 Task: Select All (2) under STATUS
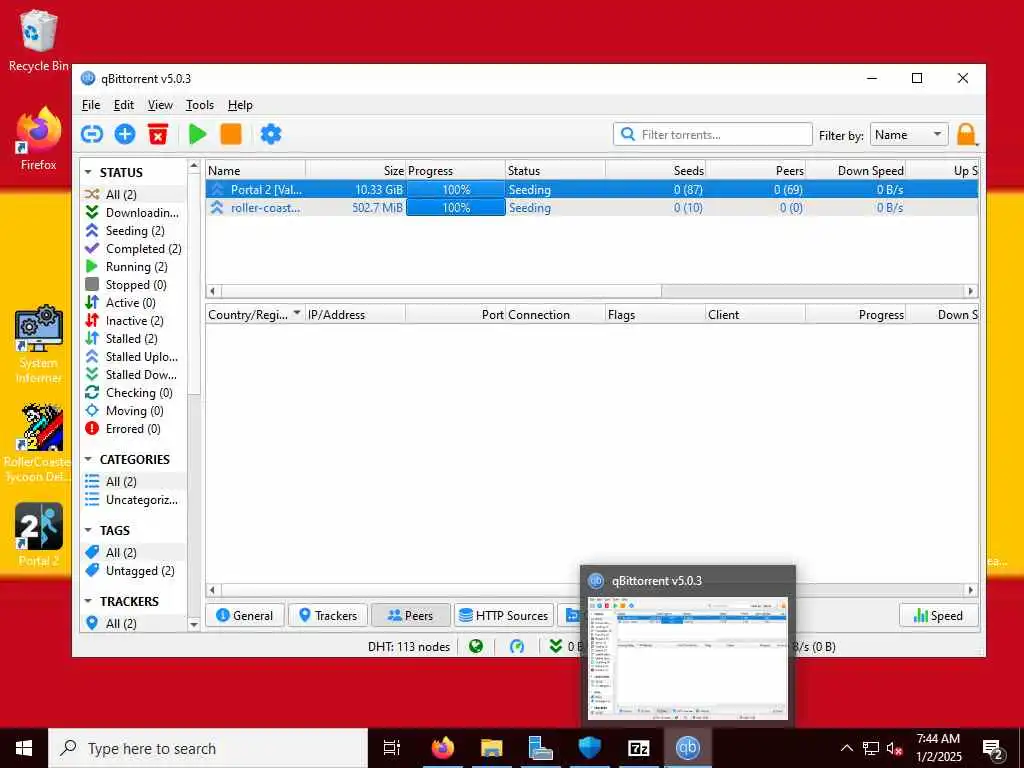133,195
